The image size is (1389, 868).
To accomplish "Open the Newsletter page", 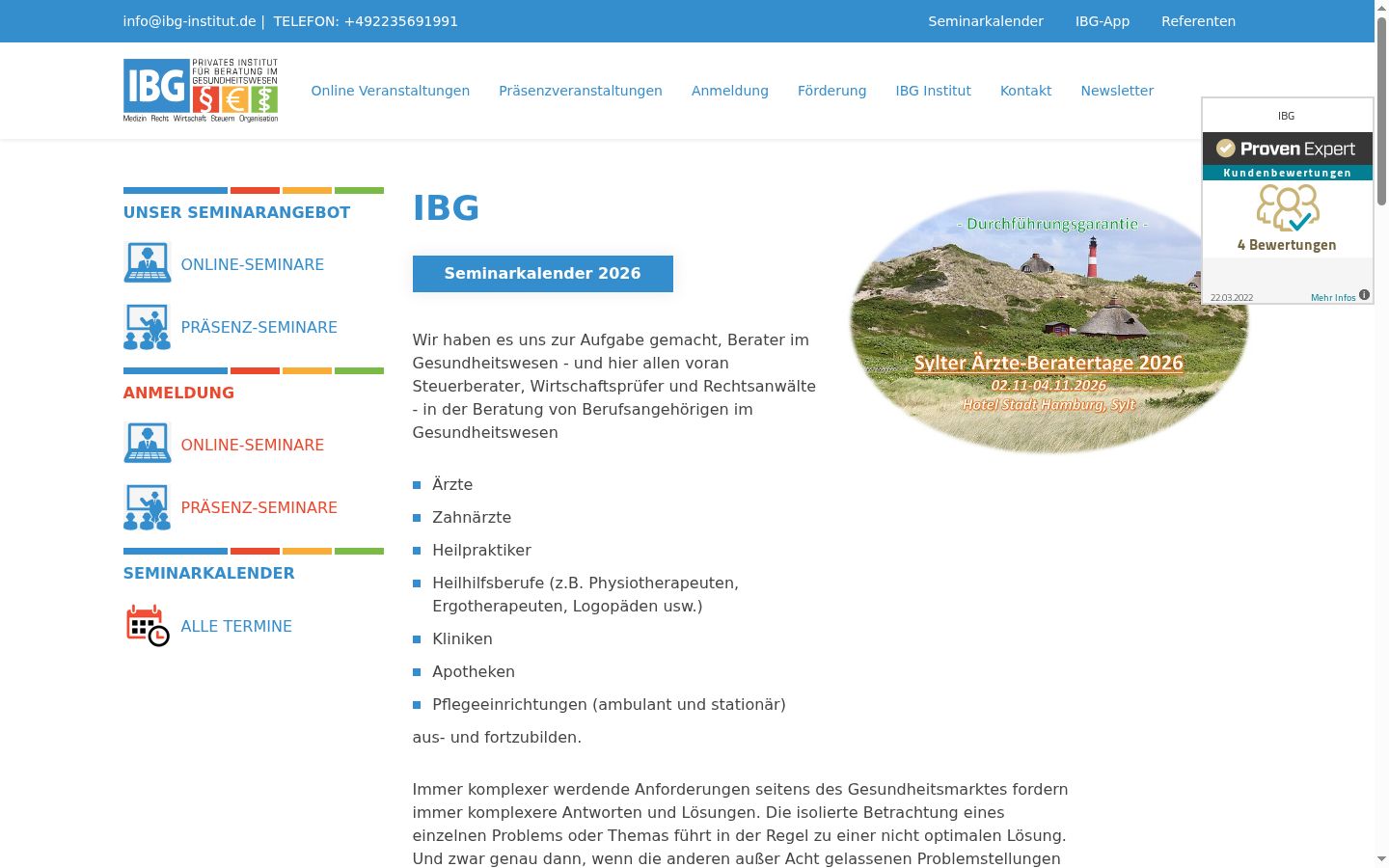I will [x=1117, y=91].
